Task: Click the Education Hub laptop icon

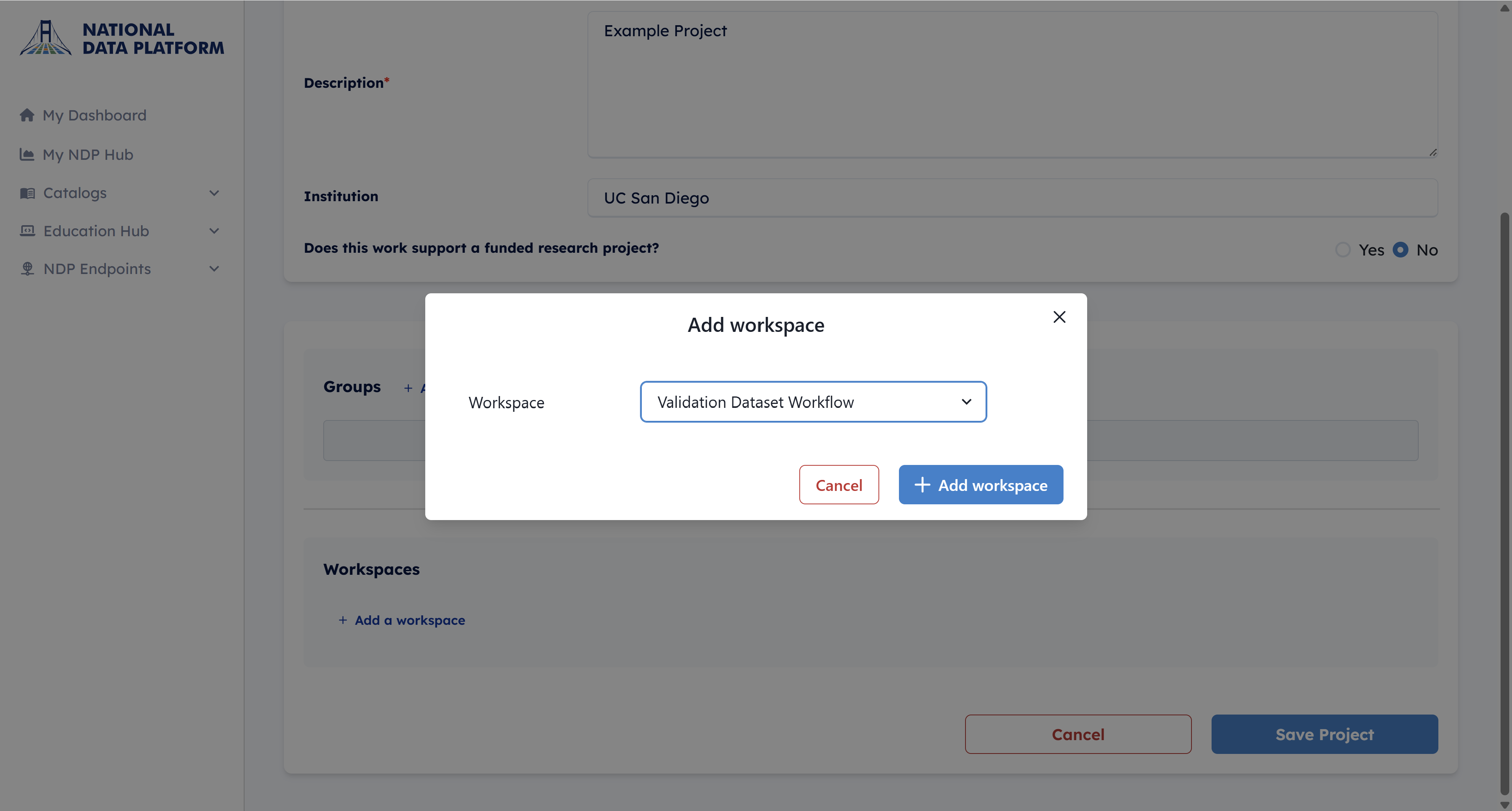Action: tap(28, 231)
